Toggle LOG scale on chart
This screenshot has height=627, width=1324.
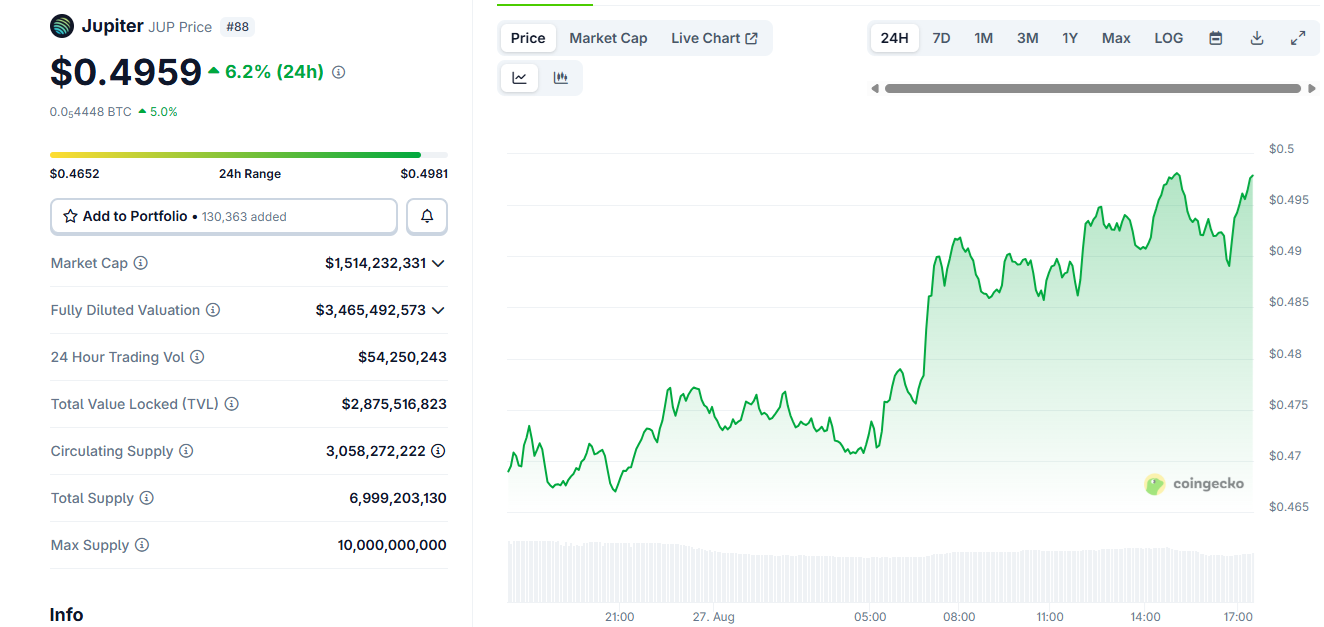pos(1168,38)
